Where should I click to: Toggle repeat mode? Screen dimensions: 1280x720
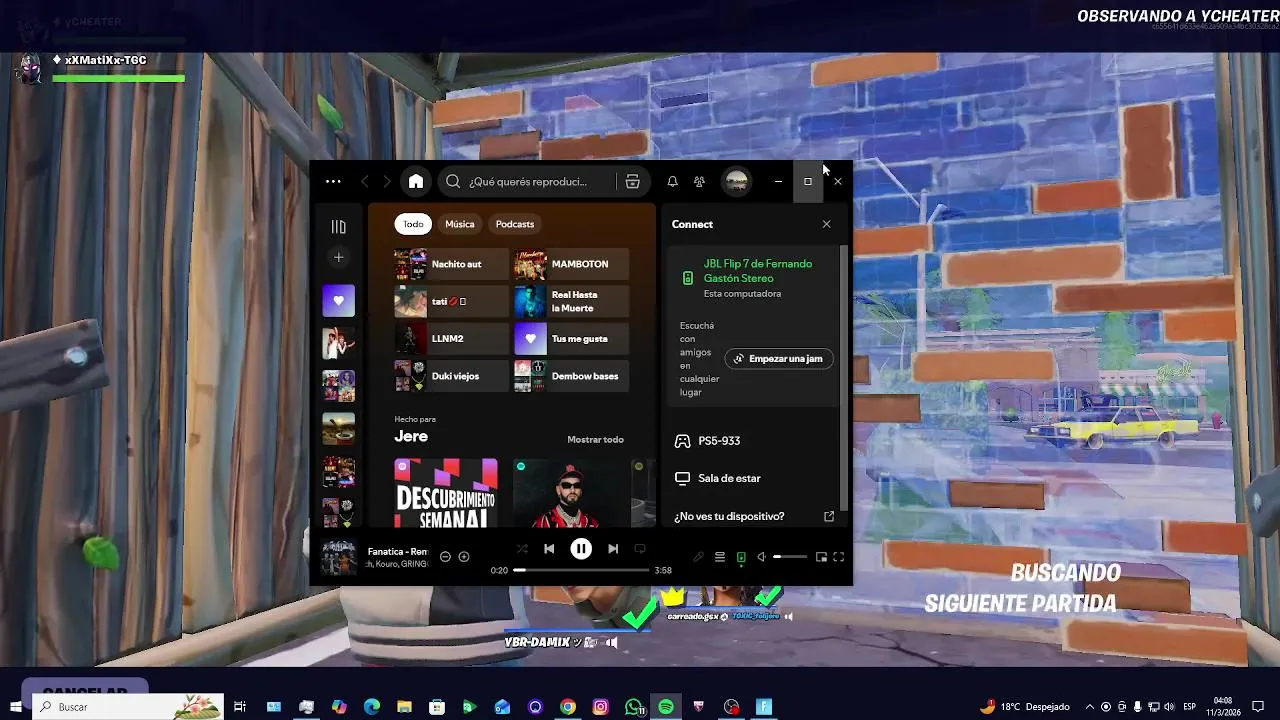coord(640,549)
